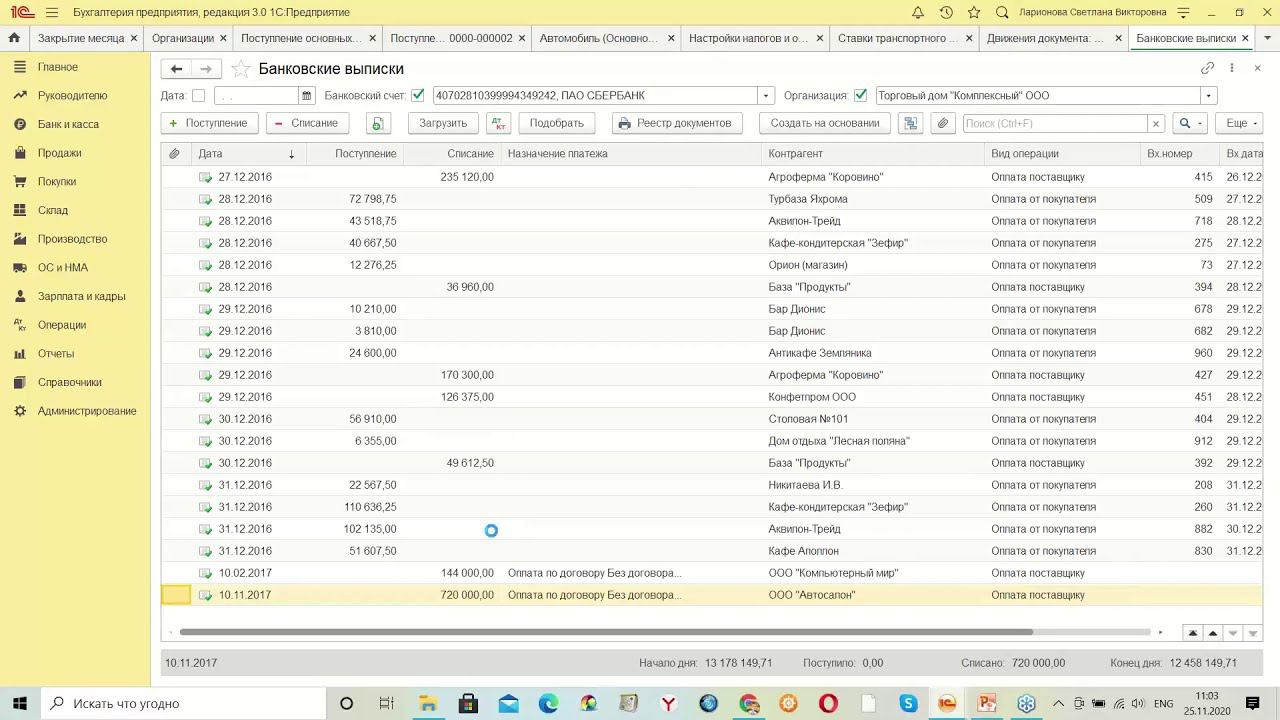Expand the Организация dropdown list
The height and width of the screenshot is (720, 1280).
point(1208,96)
